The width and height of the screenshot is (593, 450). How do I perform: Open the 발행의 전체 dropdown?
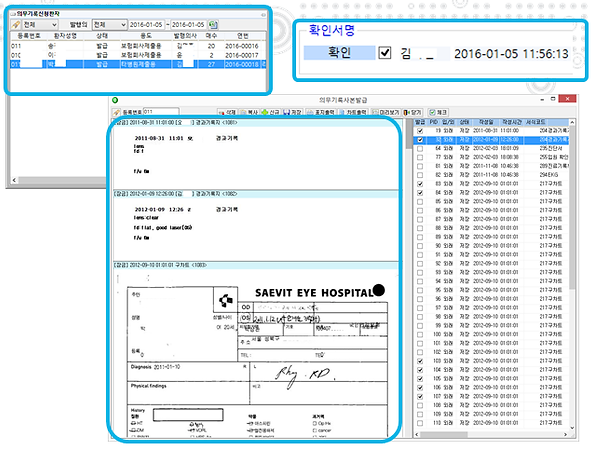tap(110, 25)
